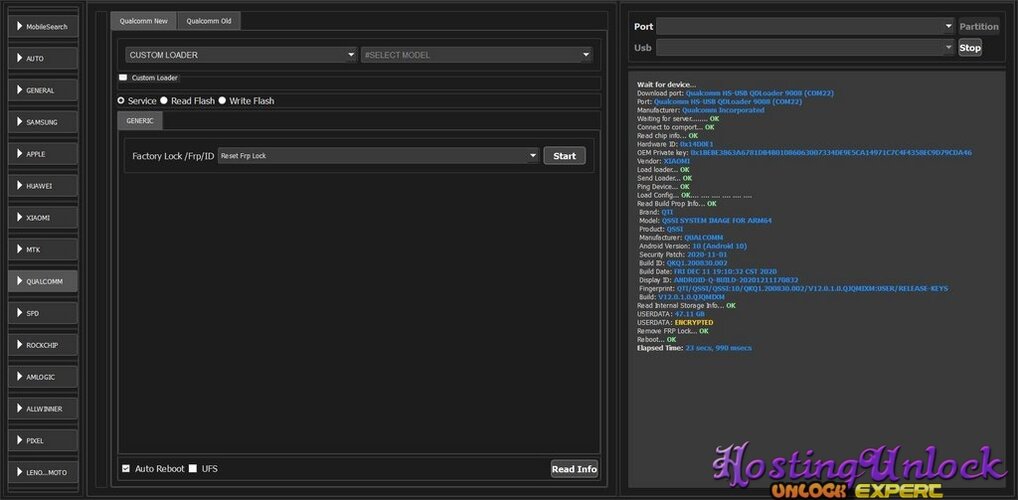Click the Start button
Image resolution: width=1018 pixels, height=500 pixels.
point(564,156)
